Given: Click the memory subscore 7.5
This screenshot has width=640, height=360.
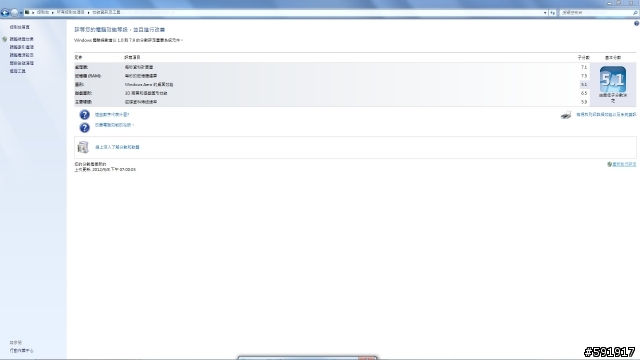Looking at the screenshot, I should (584, 76).
